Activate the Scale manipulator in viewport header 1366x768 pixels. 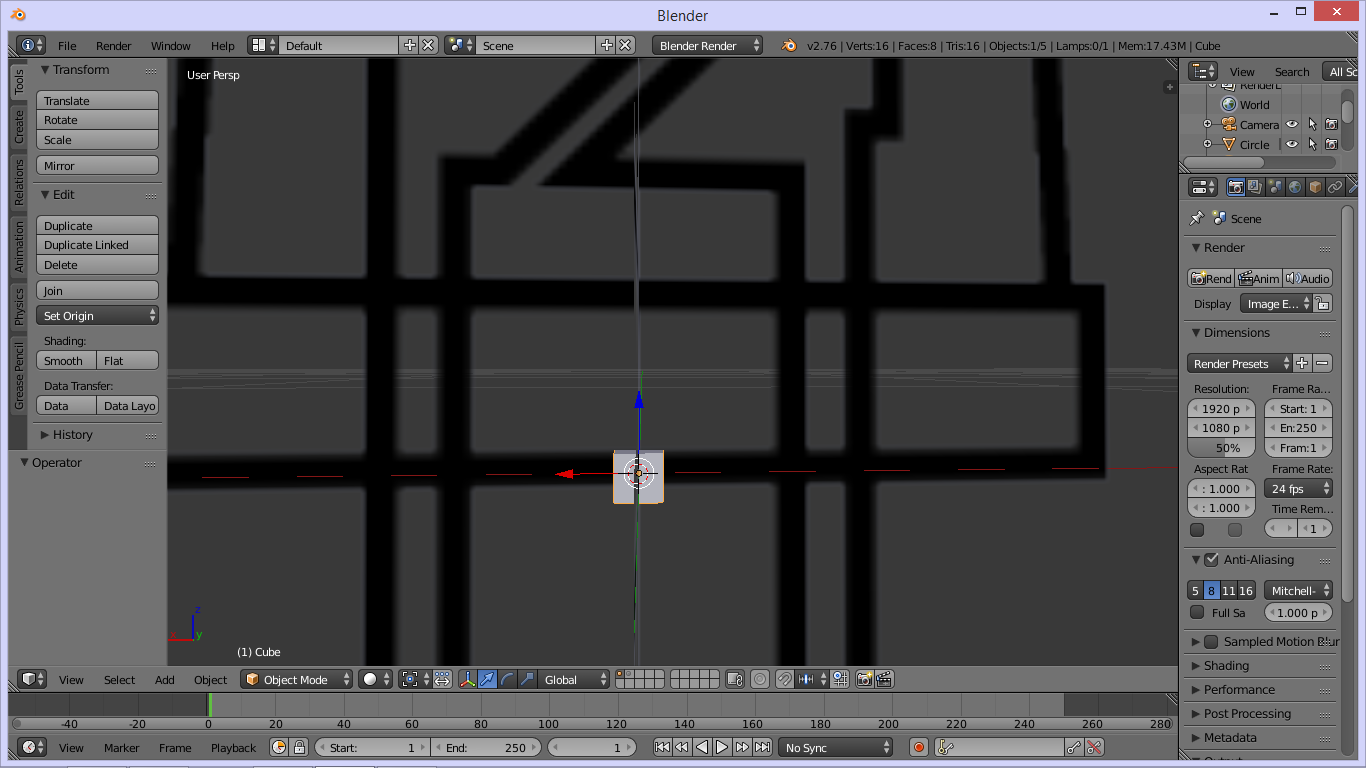[x=527, y=679]
